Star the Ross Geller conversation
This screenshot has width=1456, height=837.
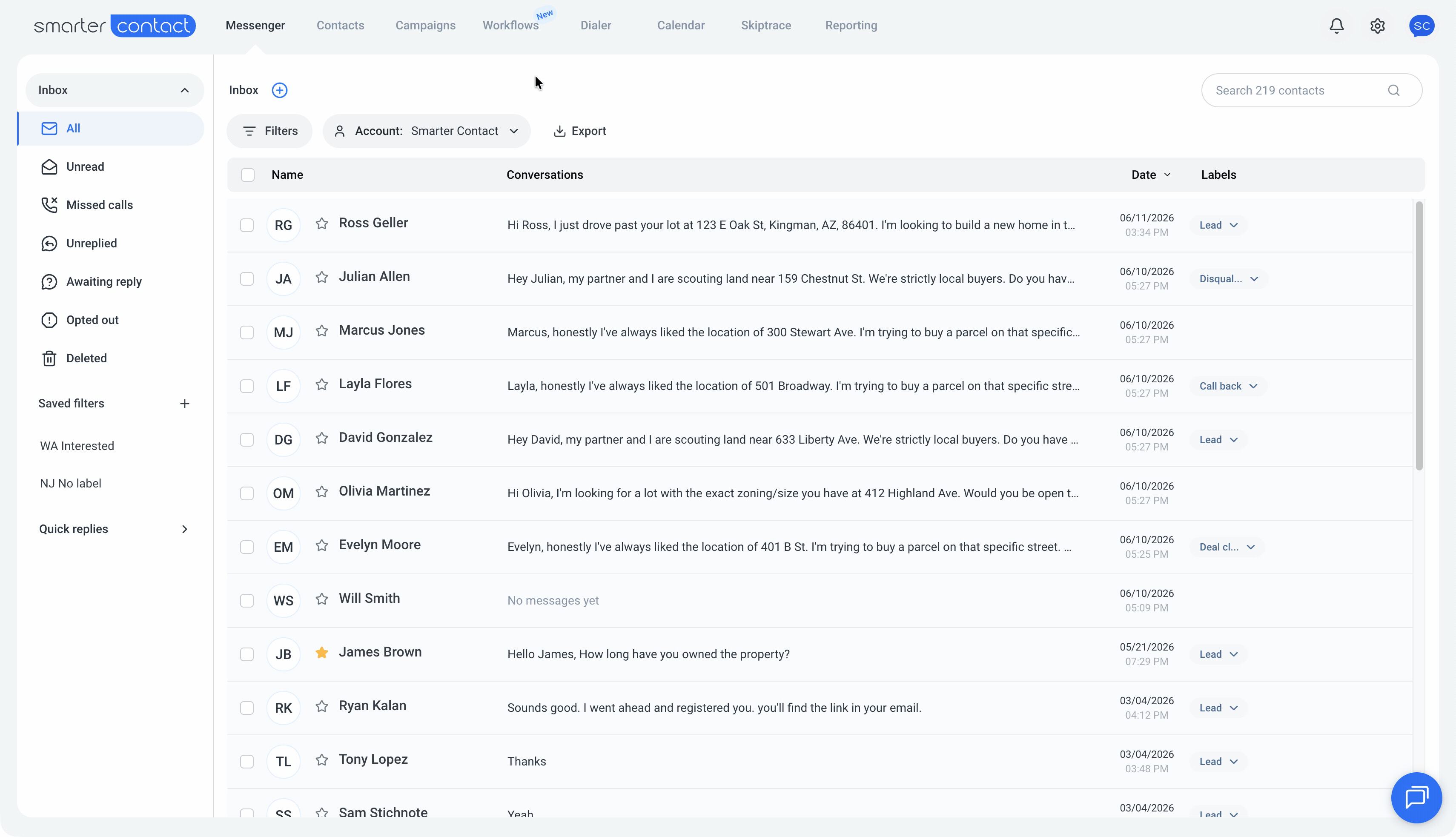(322, 224)
